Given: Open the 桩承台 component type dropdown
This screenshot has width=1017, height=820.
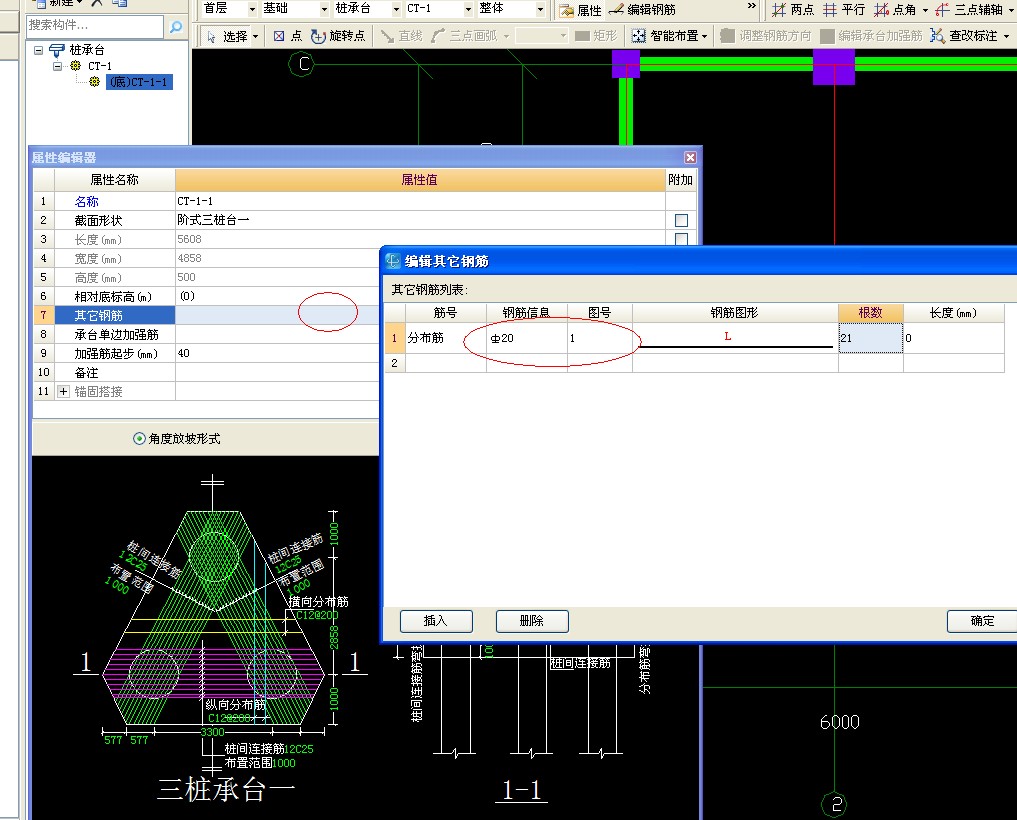Looking at the screenshot, I should (x=396, y=9).
